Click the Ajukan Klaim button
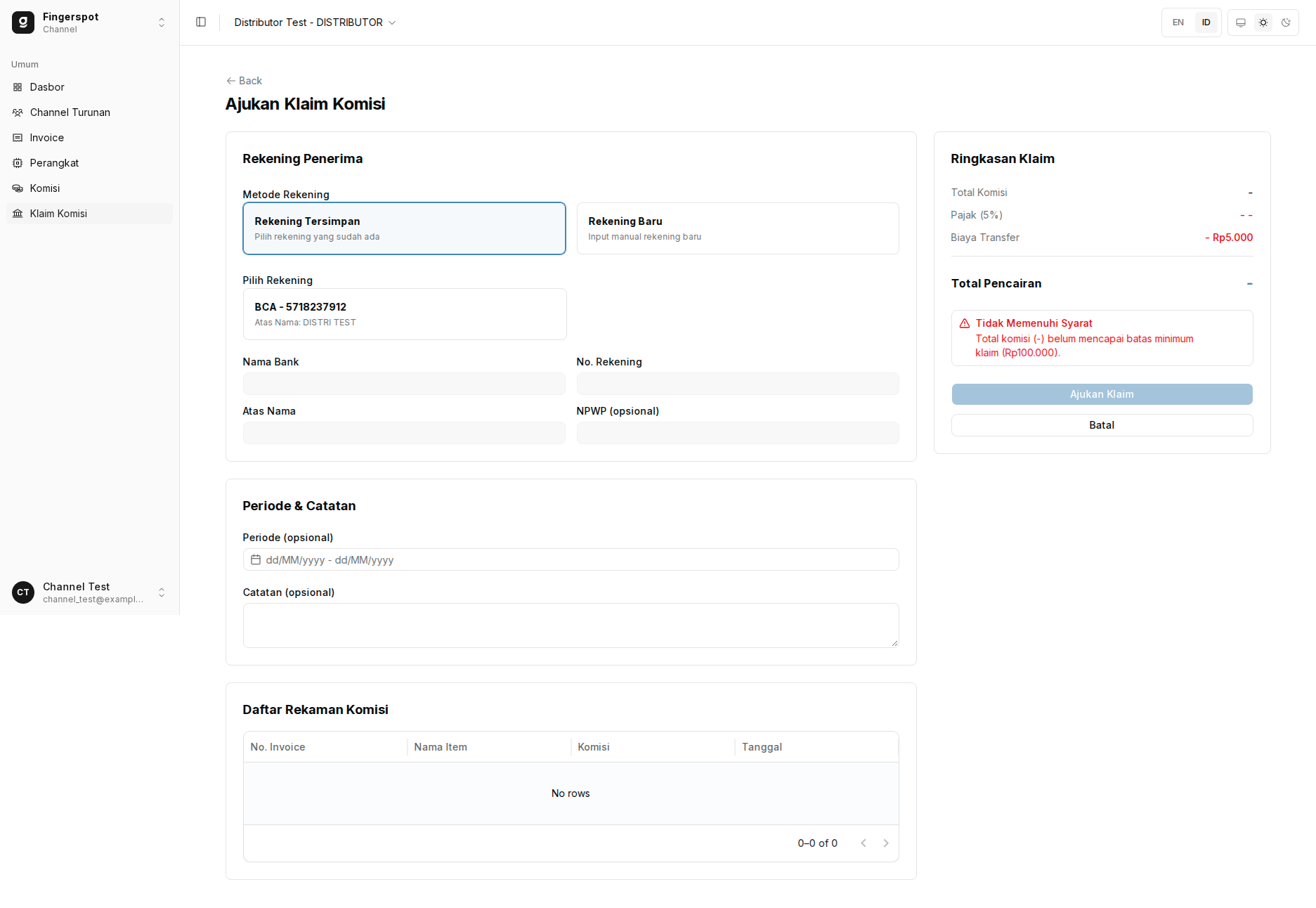 (x=1102, y=394)
